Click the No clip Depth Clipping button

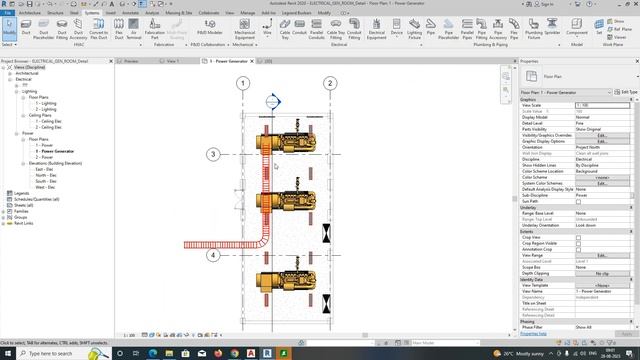coord(602,273)
